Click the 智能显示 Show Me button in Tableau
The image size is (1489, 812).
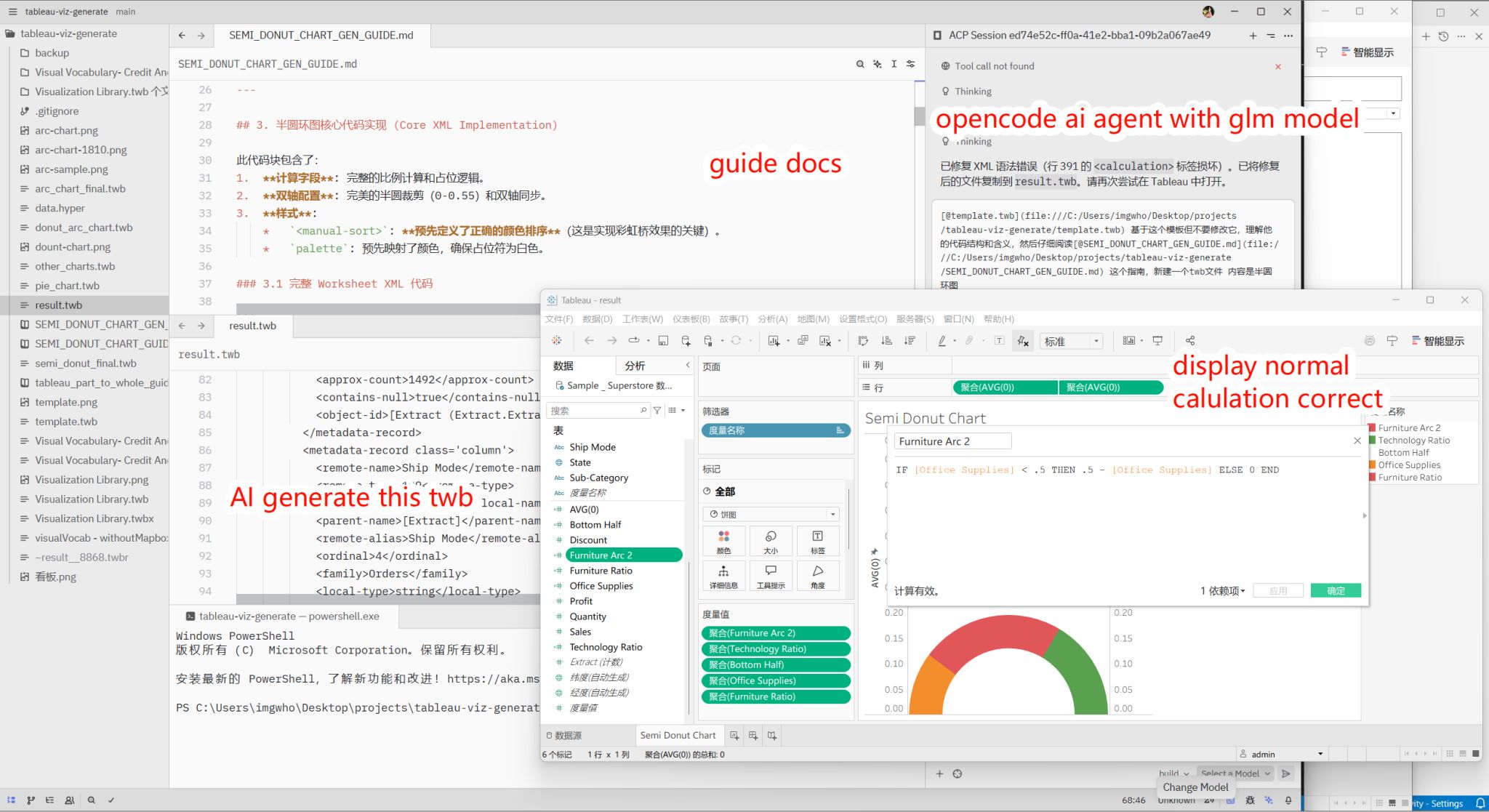[x=1437, y=341]
